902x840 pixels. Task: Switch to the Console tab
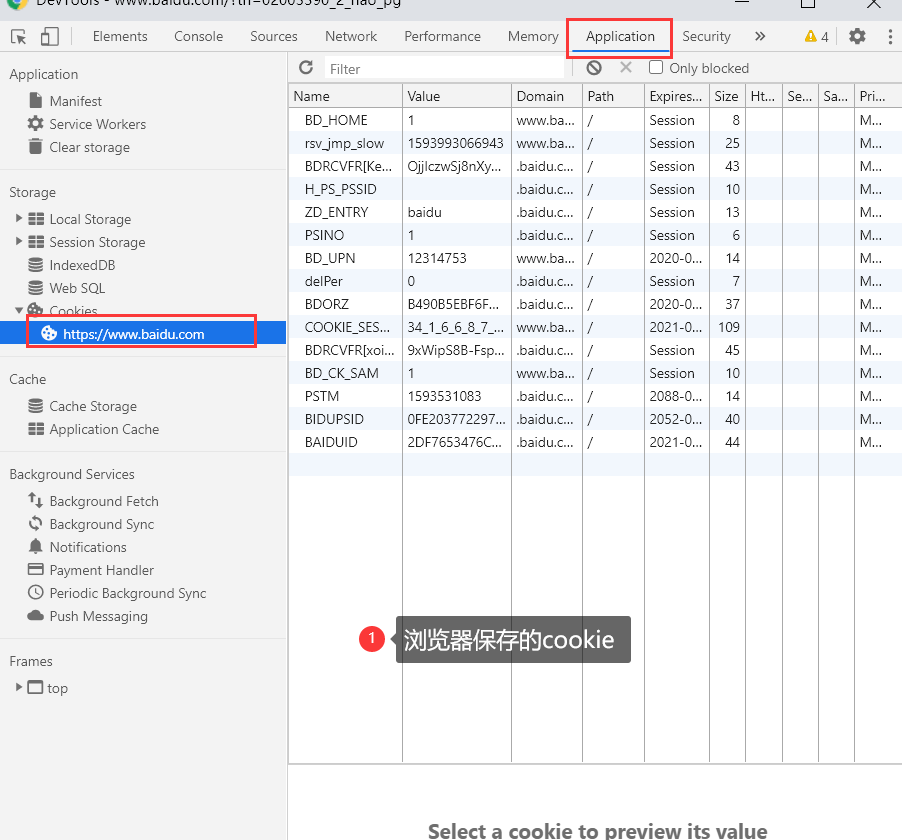[x=198, y=36]
